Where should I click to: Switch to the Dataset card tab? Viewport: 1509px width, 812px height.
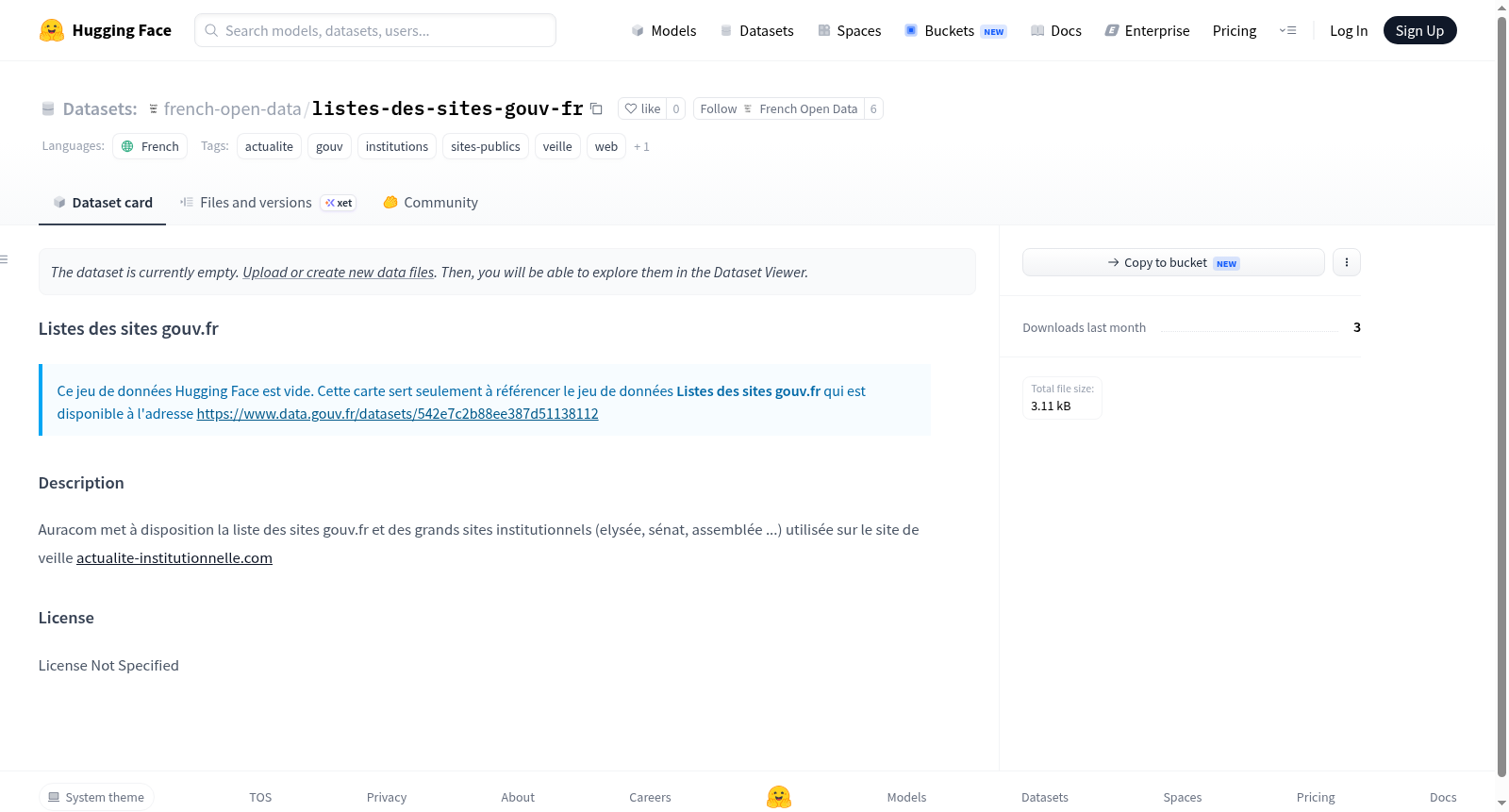coord(102,202)
